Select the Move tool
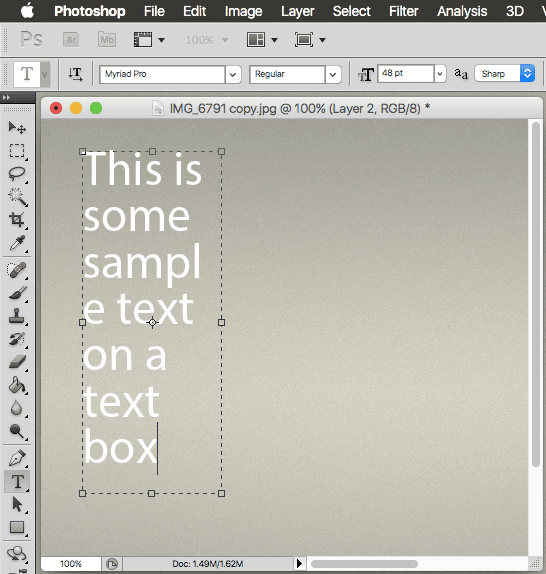Image resolution: width=546 pixels, height=574 pixels. (x=17, y=128)
